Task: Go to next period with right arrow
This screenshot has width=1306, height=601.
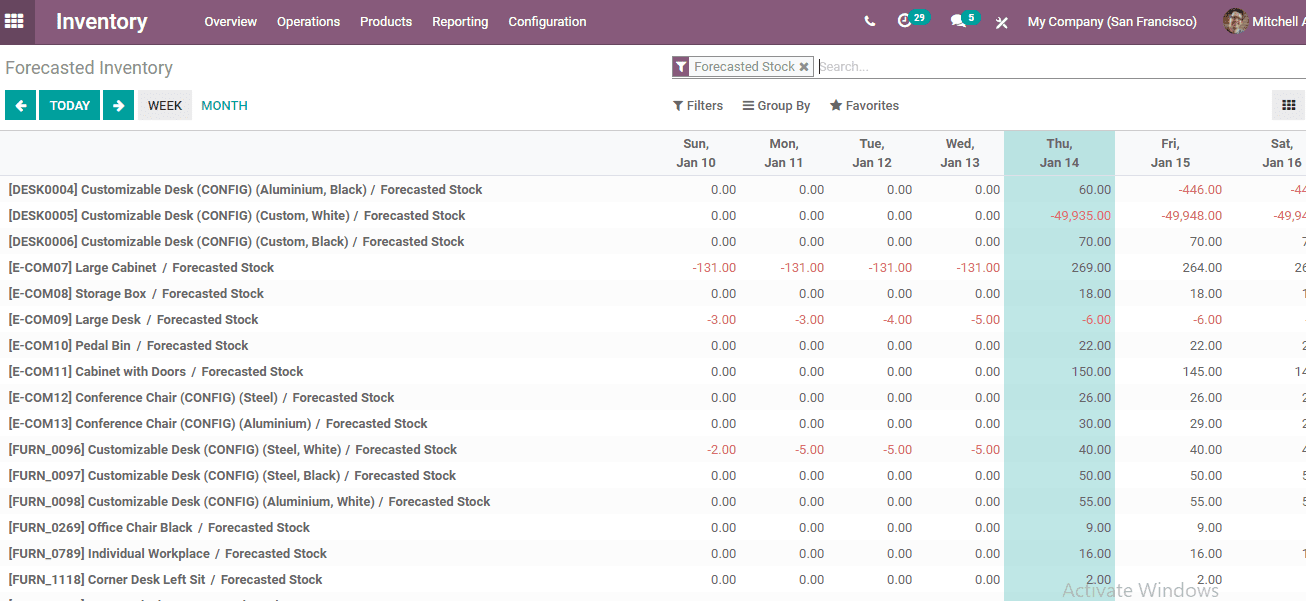Action: 118,105
